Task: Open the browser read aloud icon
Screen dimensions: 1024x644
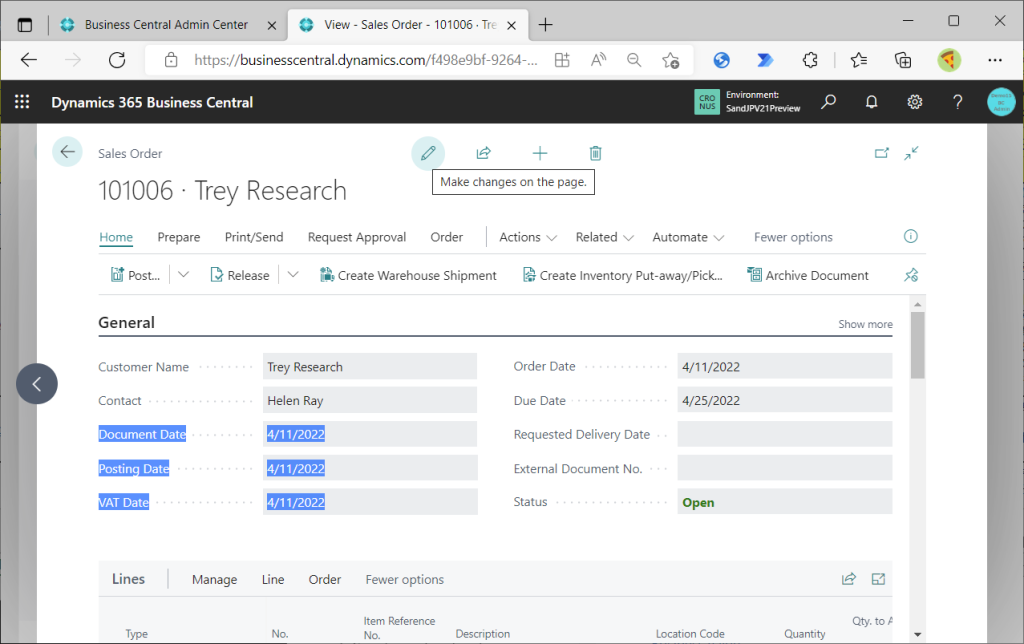Action: pos(598,61)
